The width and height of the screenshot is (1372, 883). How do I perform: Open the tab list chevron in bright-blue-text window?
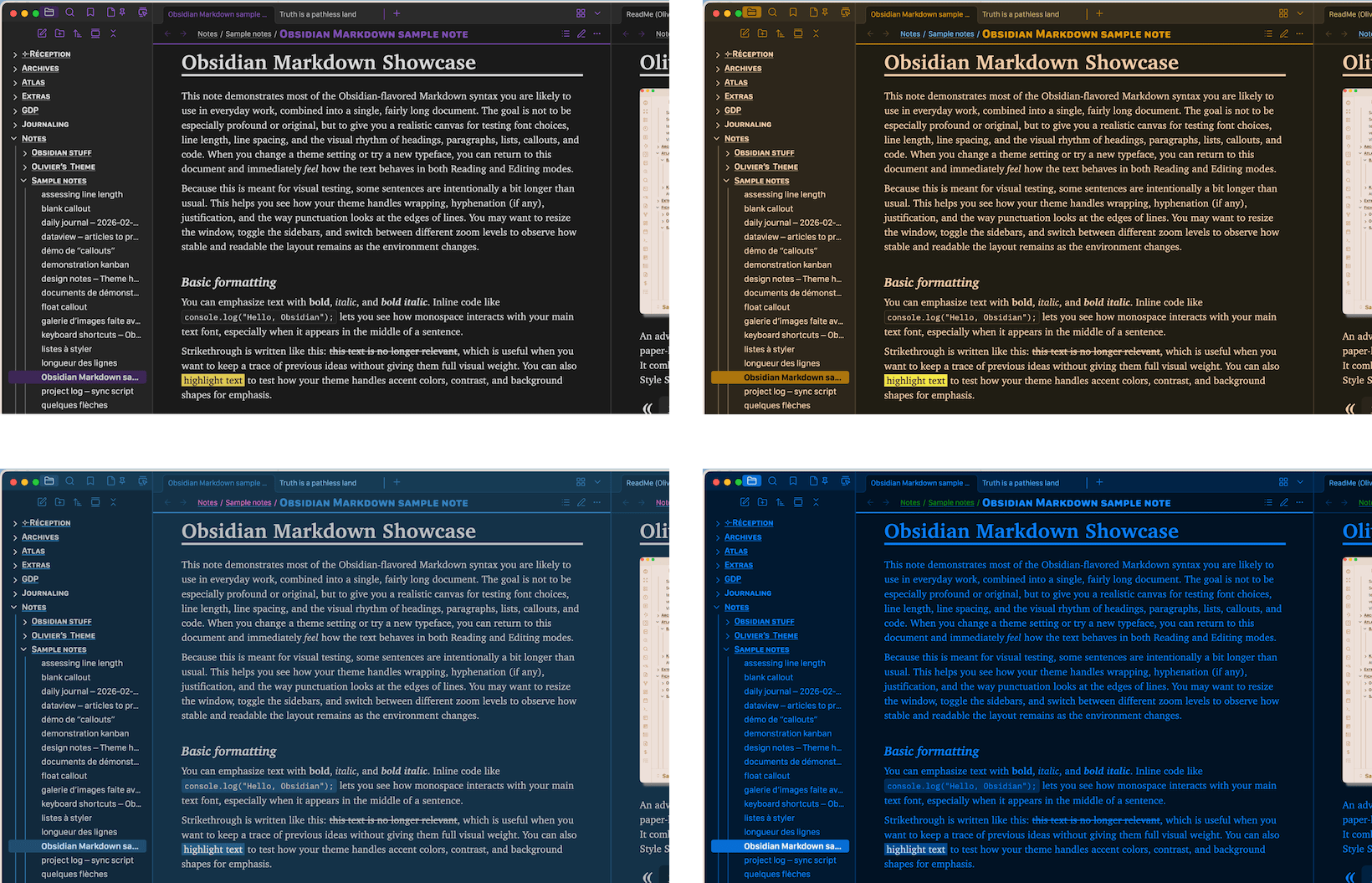pyautogui.click(x=1300, y=482)
